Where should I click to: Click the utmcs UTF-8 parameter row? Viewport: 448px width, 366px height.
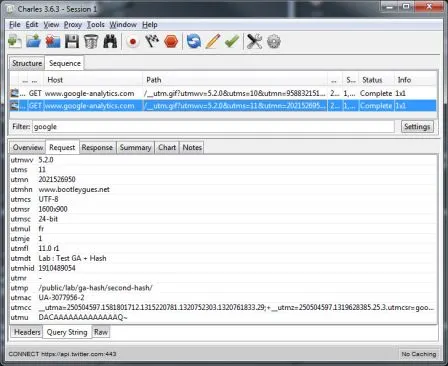(223, 199)
